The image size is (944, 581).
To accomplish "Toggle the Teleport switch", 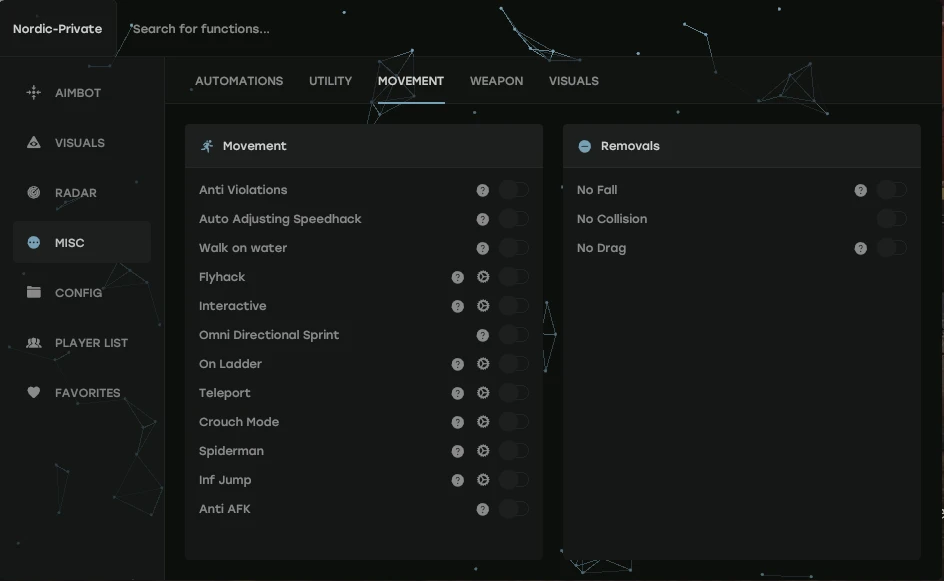I will [514, 393].
